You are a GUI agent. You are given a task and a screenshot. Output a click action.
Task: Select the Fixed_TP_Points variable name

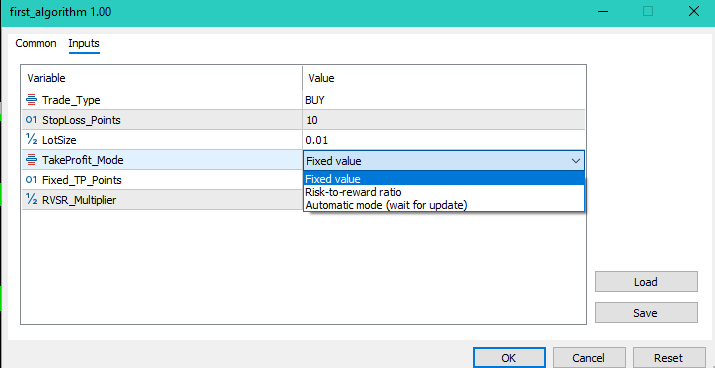pos(82,180)
